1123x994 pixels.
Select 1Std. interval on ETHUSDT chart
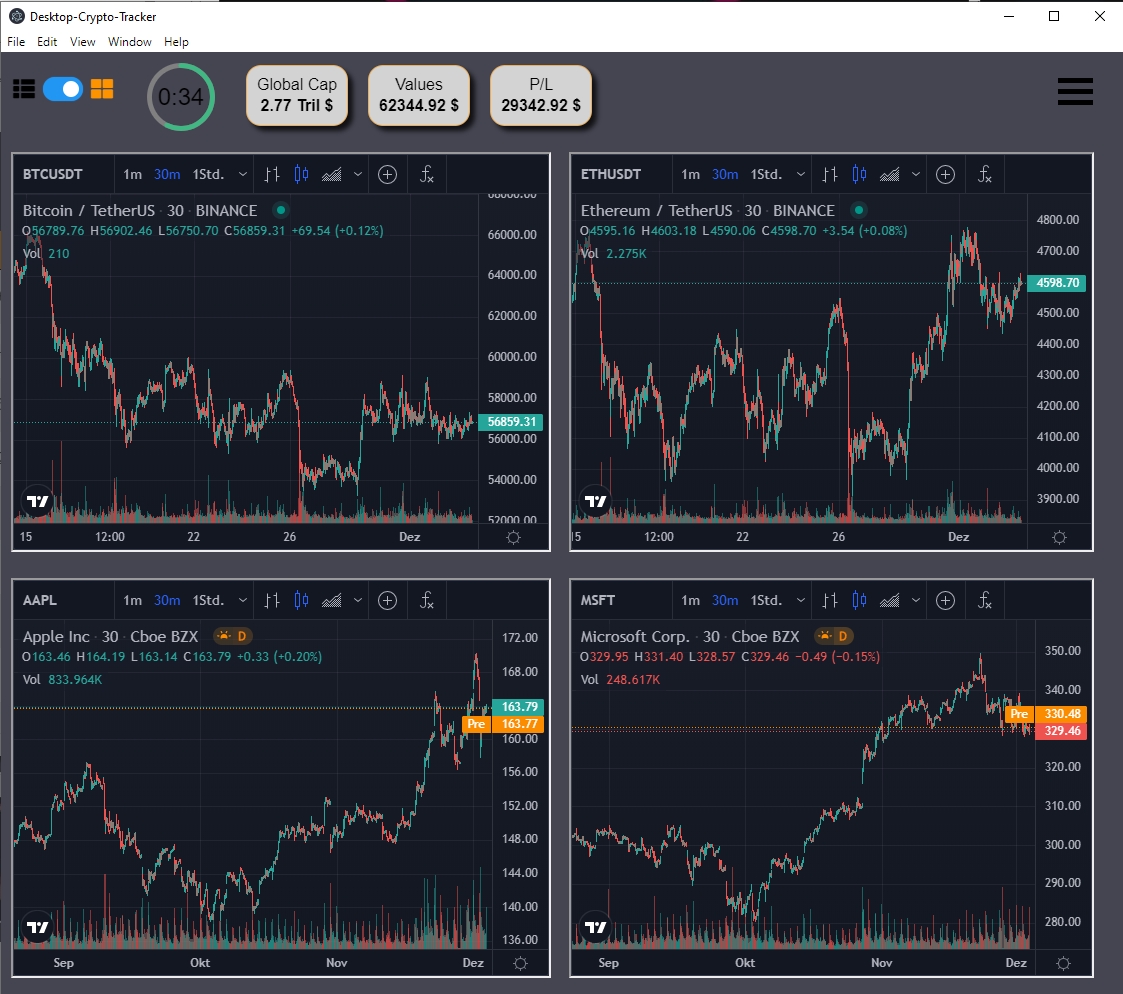coord(766,174)
